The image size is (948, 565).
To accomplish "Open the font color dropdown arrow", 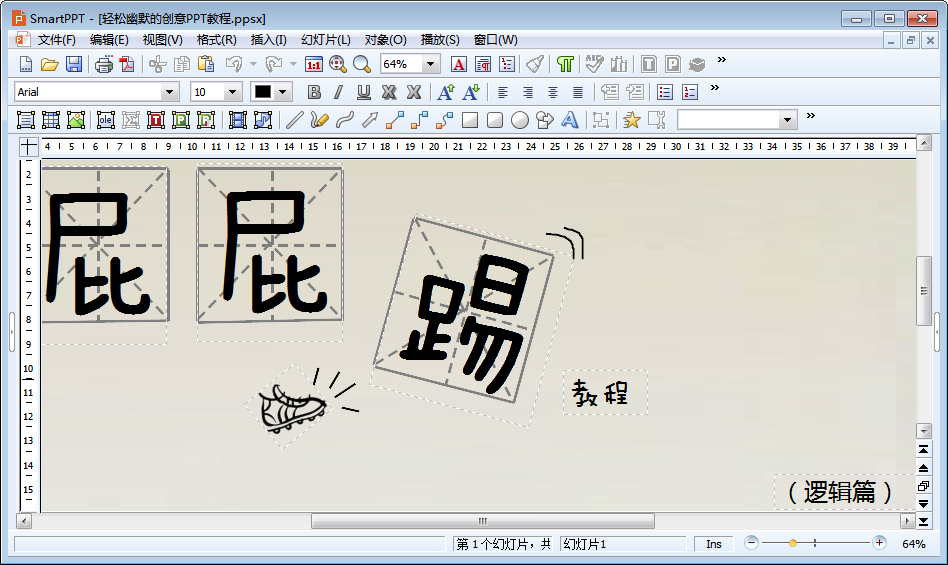I will 282,92.
